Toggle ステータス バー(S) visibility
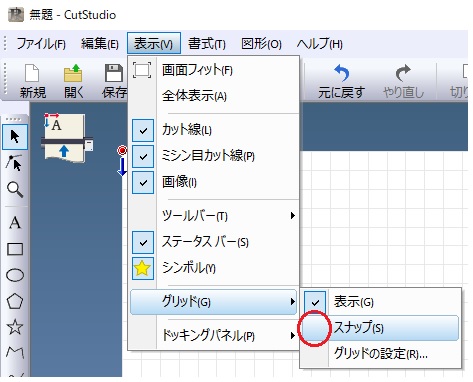Viewport: 473px width, 382px height. (x=143, y=242)
